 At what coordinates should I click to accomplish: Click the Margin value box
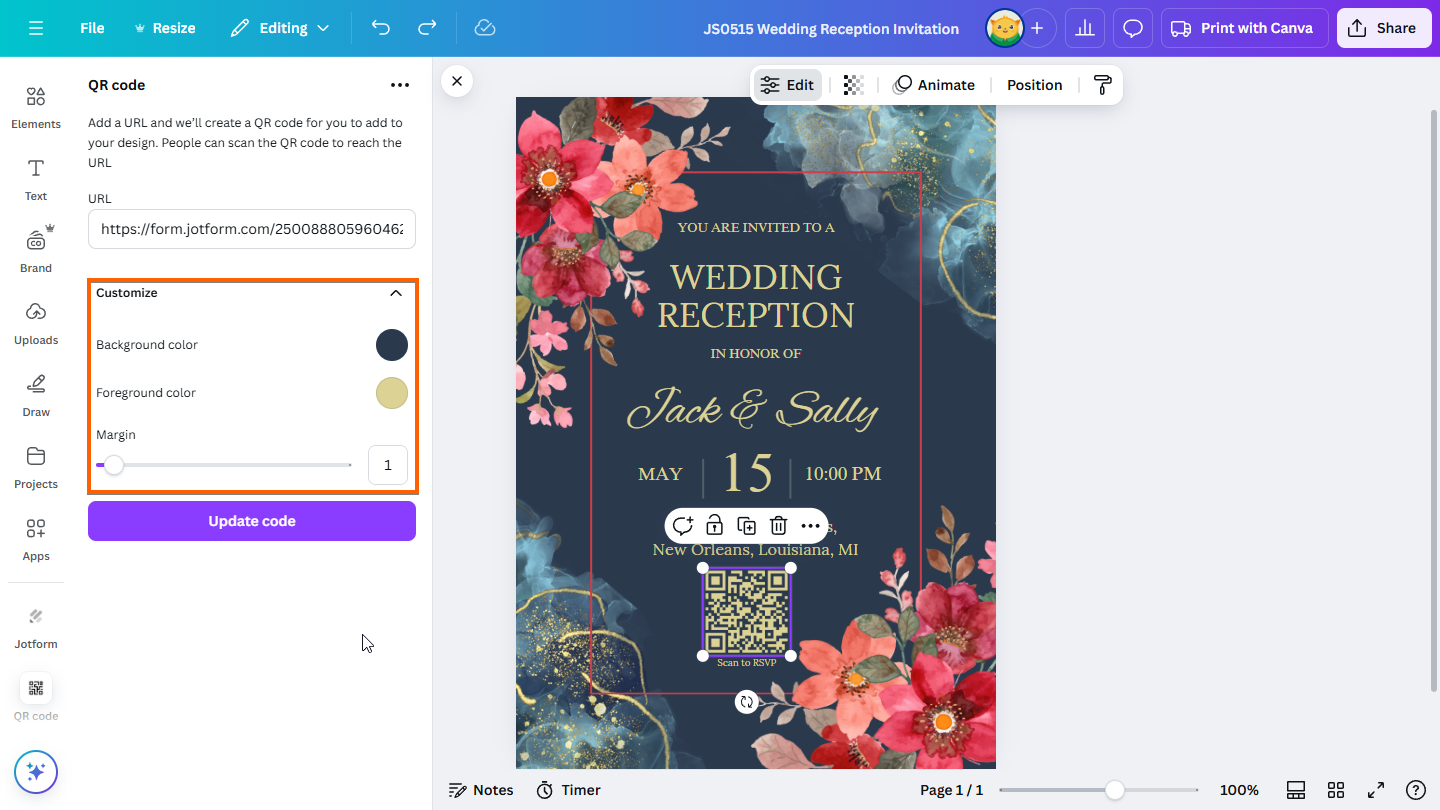tap(388, 465)
